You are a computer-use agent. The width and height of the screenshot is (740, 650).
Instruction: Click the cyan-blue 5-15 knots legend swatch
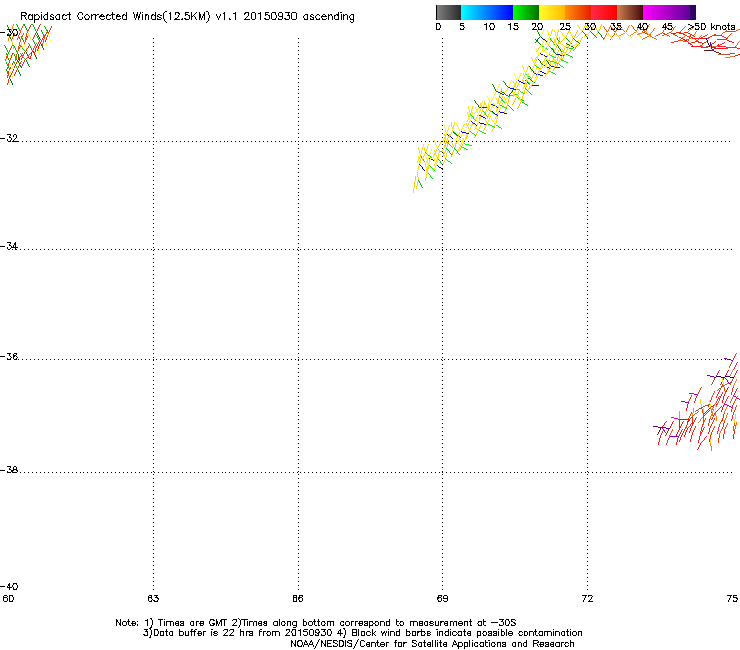tap(487, 12)
